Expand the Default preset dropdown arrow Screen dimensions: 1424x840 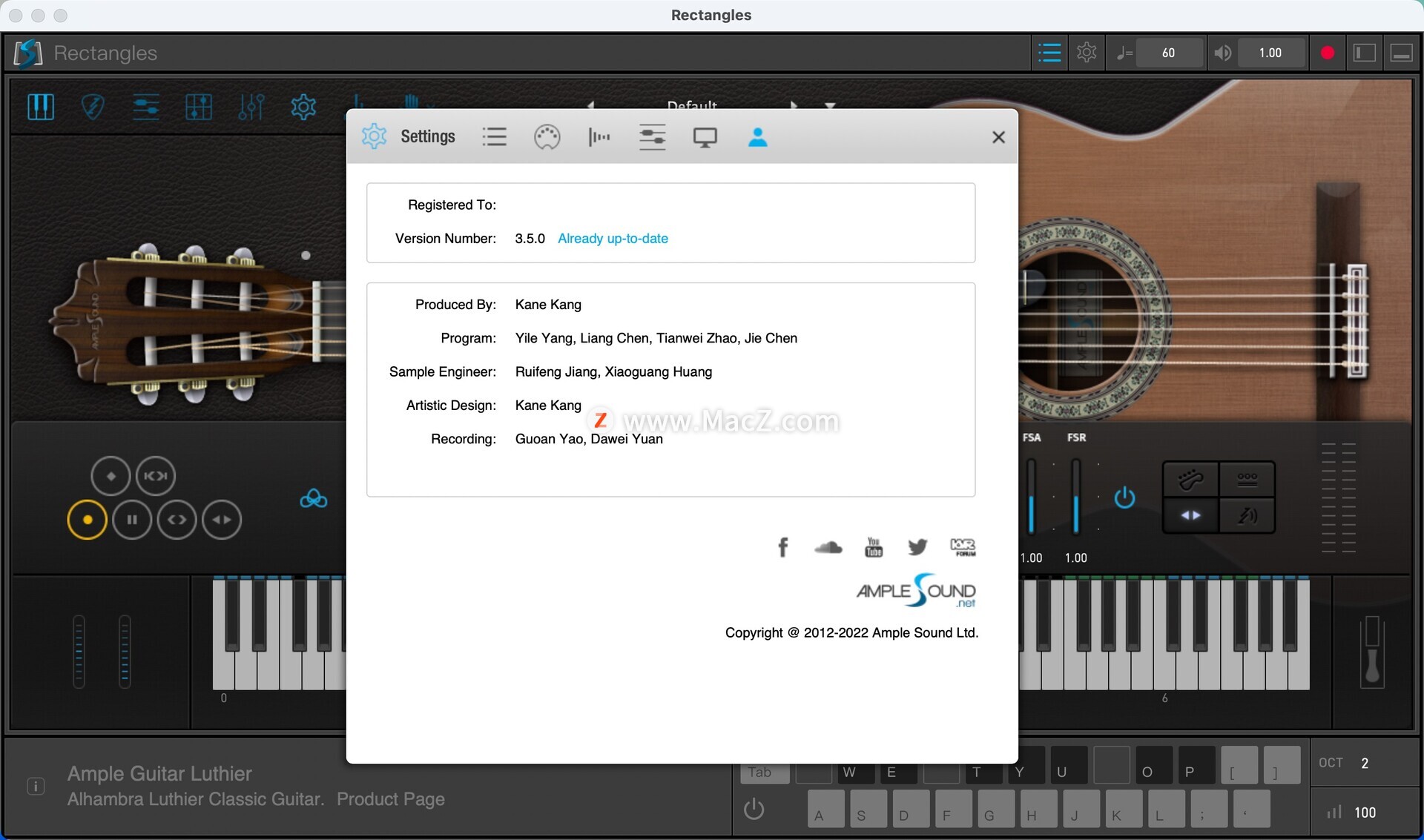(830, 105)
